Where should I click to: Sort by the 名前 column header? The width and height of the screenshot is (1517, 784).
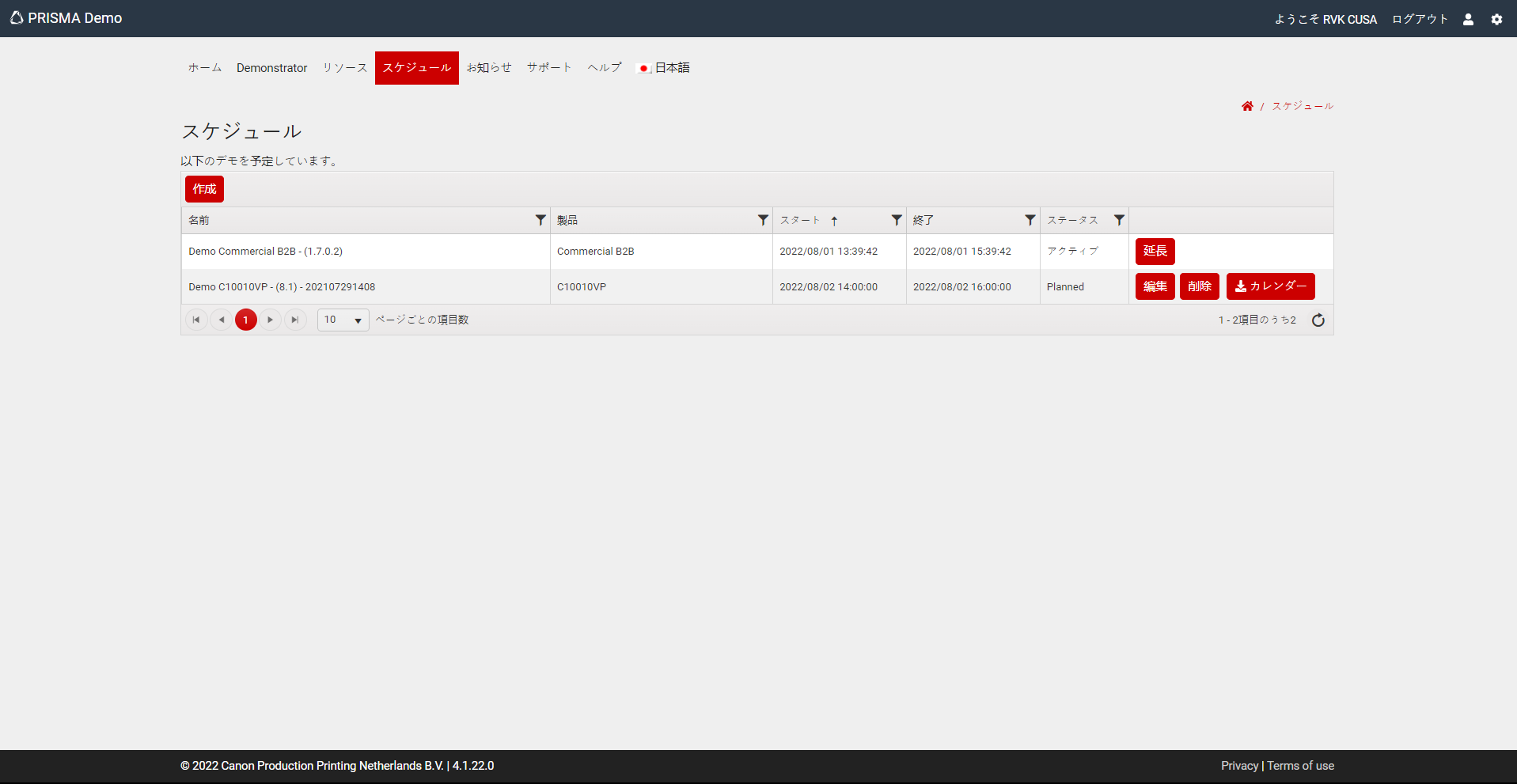pos(199,220)
